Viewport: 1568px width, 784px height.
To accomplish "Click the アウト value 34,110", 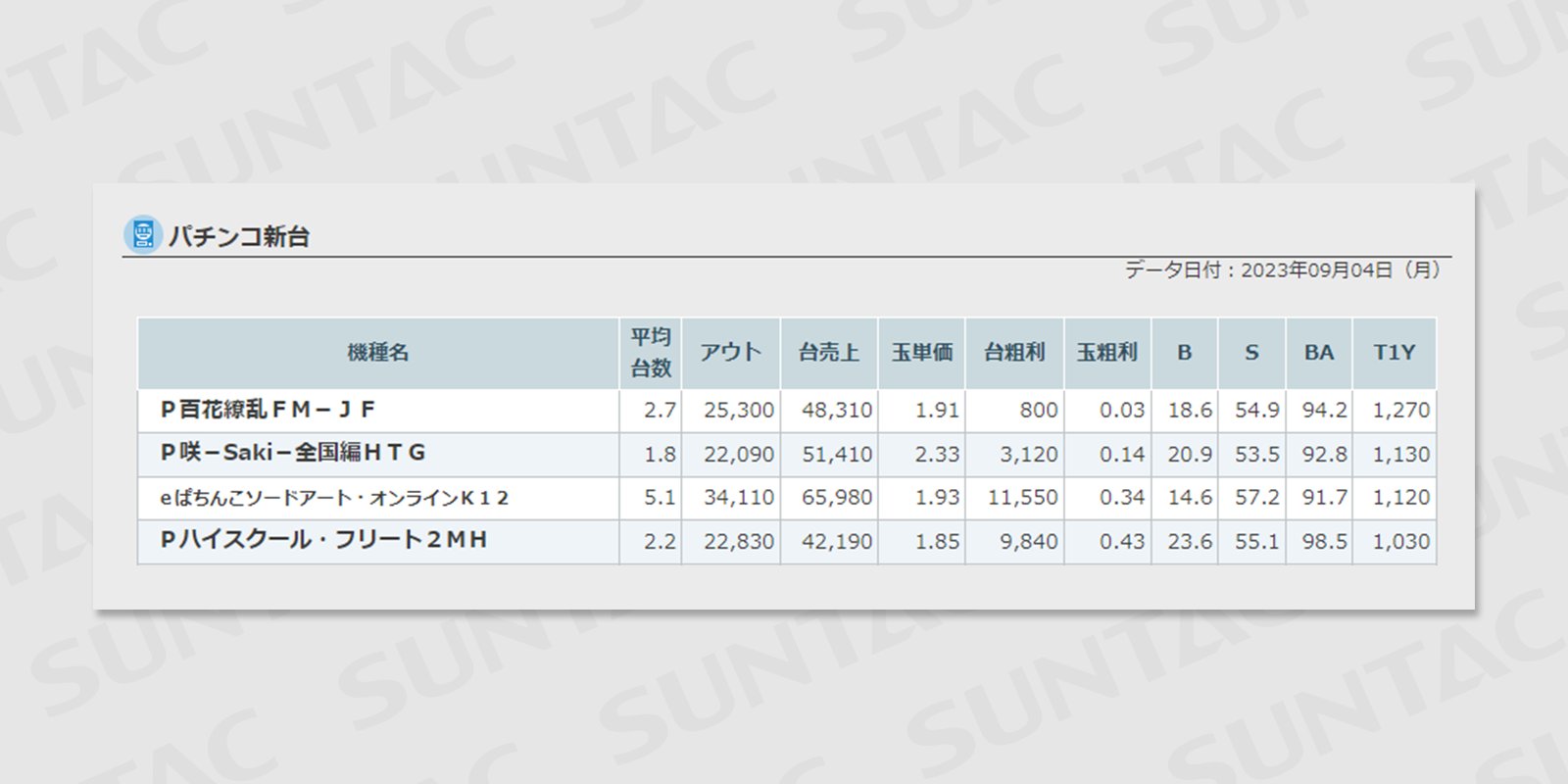I will pyautogui.click(x=739, y=498).
